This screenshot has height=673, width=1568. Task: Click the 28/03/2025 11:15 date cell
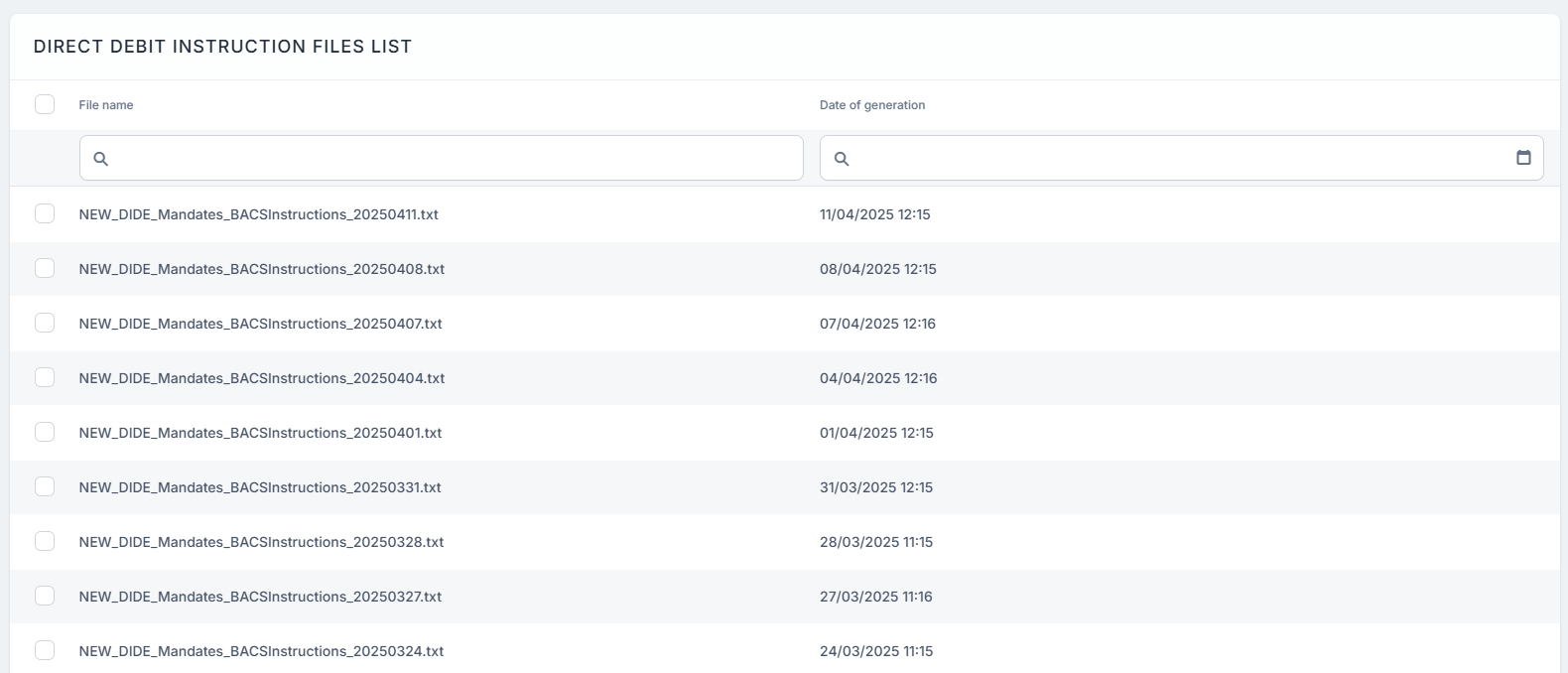point(875,542)
